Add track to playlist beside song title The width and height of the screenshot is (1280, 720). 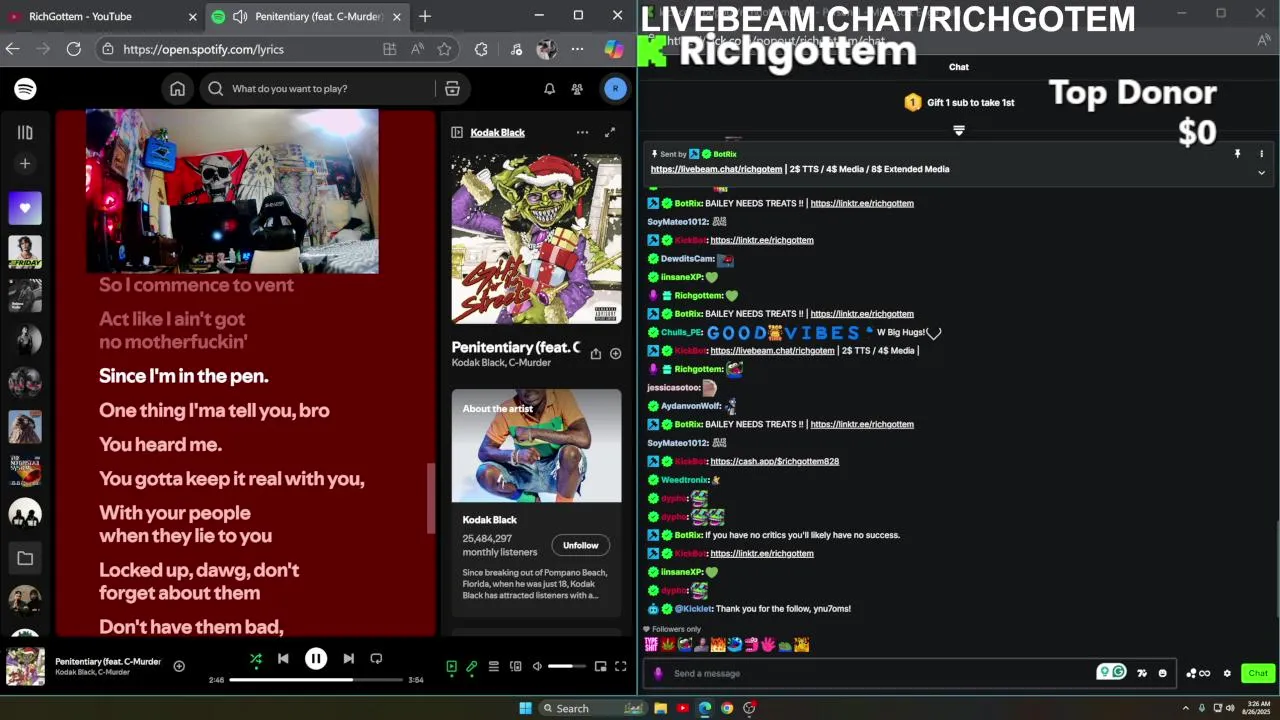click(x=616, y=353)
